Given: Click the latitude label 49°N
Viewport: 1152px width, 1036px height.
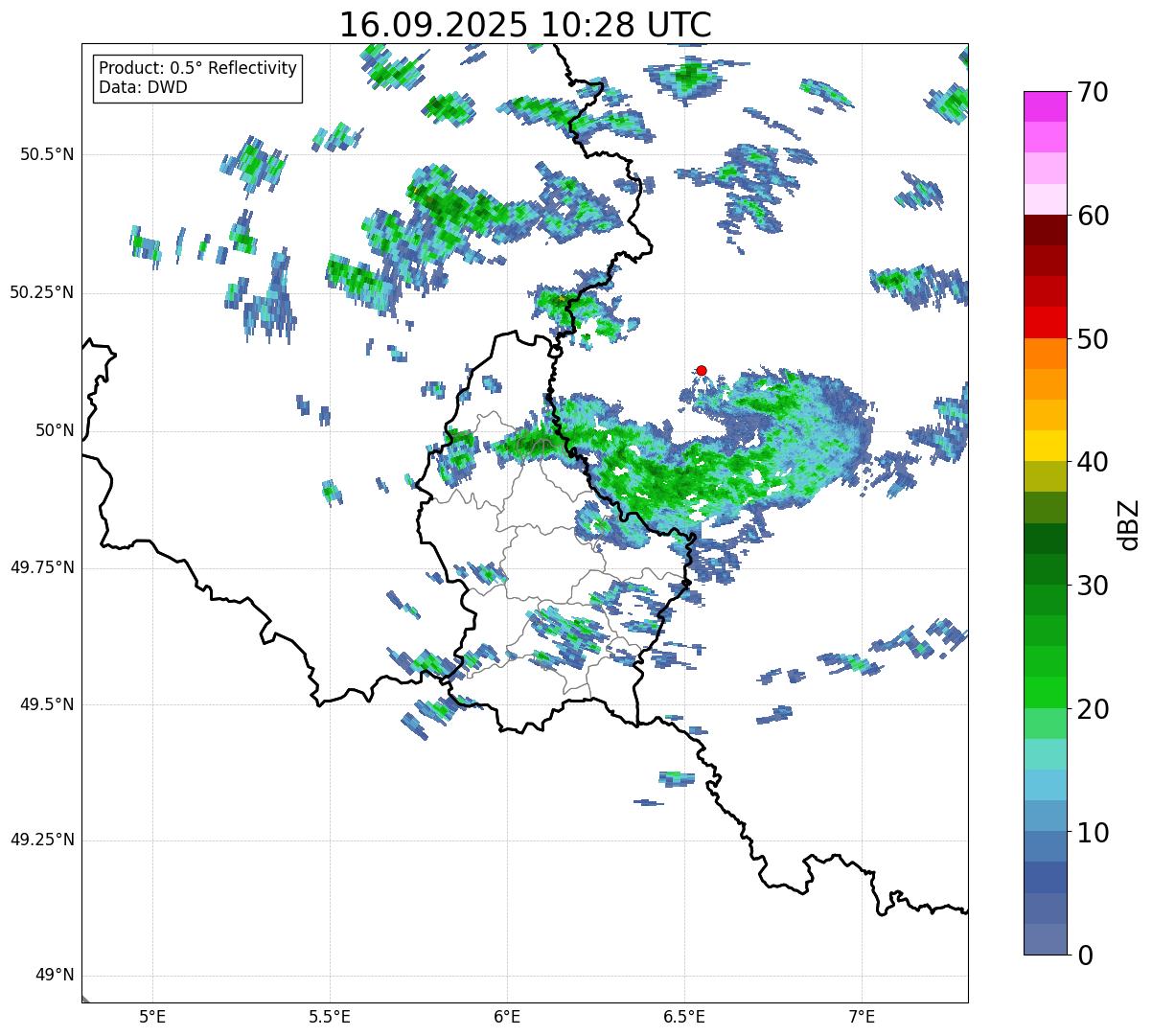Looking at the screenshot, I should point(55,976).
